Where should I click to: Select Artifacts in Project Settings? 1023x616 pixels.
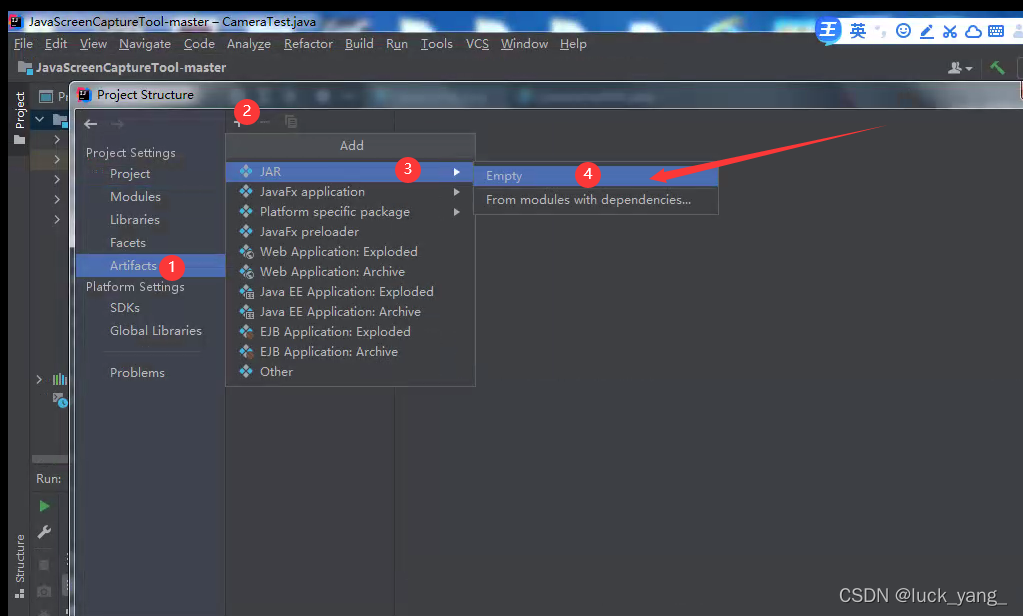pyautogui.click(x=151, y=266)
